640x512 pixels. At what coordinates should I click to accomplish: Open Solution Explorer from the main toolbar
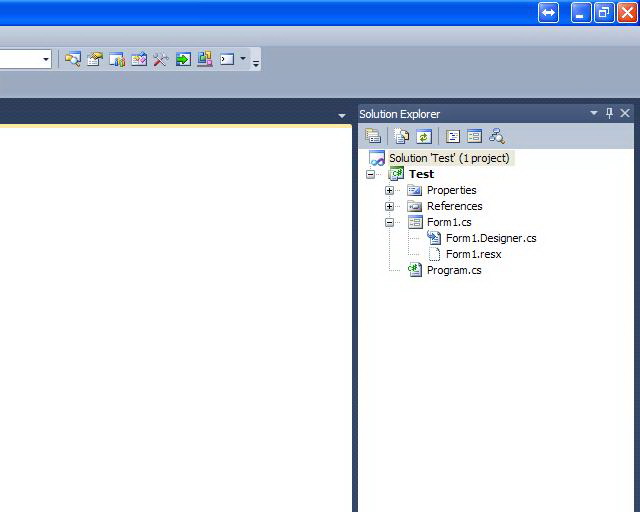[x=73, y=59]
